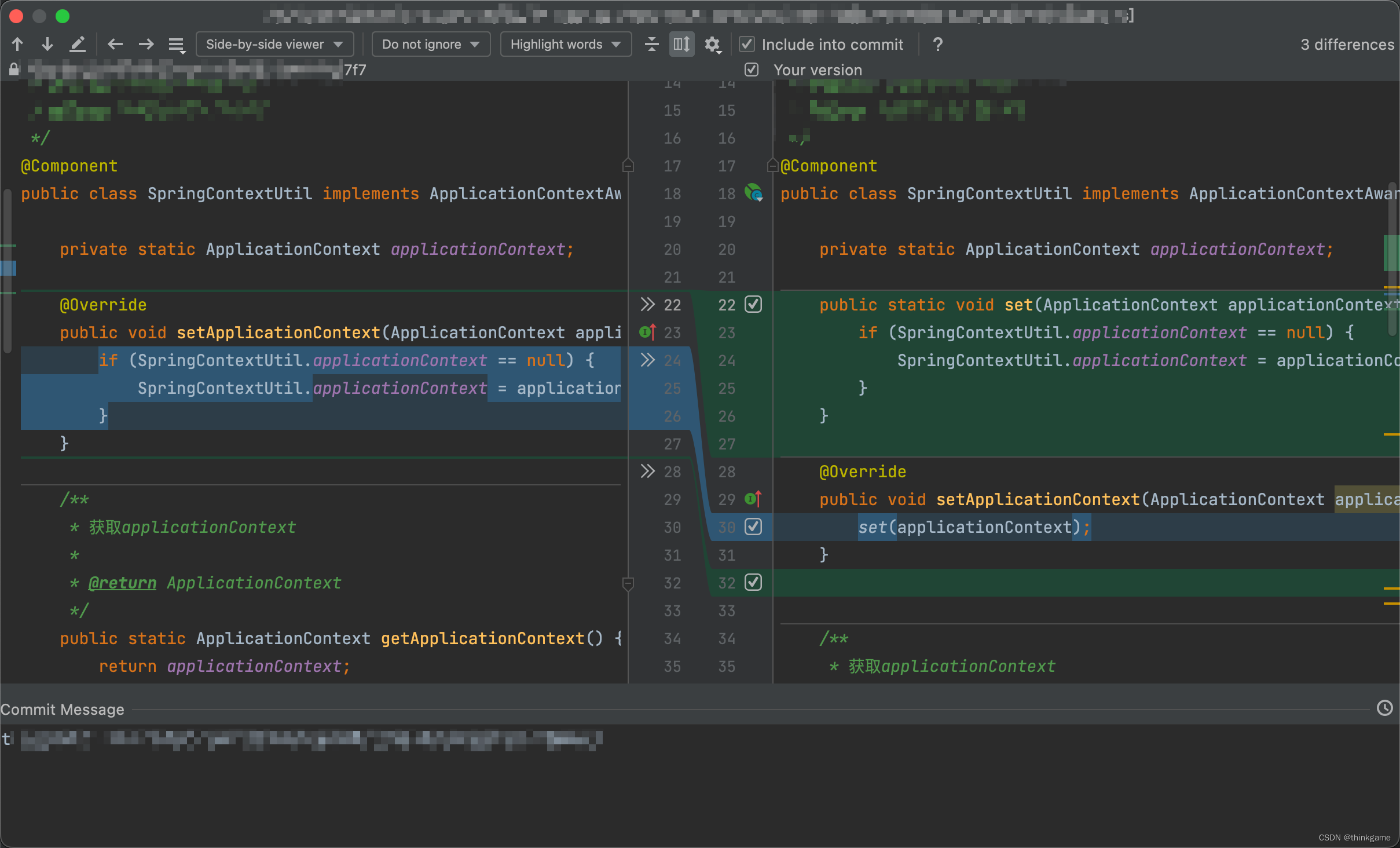This screenshot has height=848, width=1400.
Task: Click the help question mark button
Action: (936, 44)
